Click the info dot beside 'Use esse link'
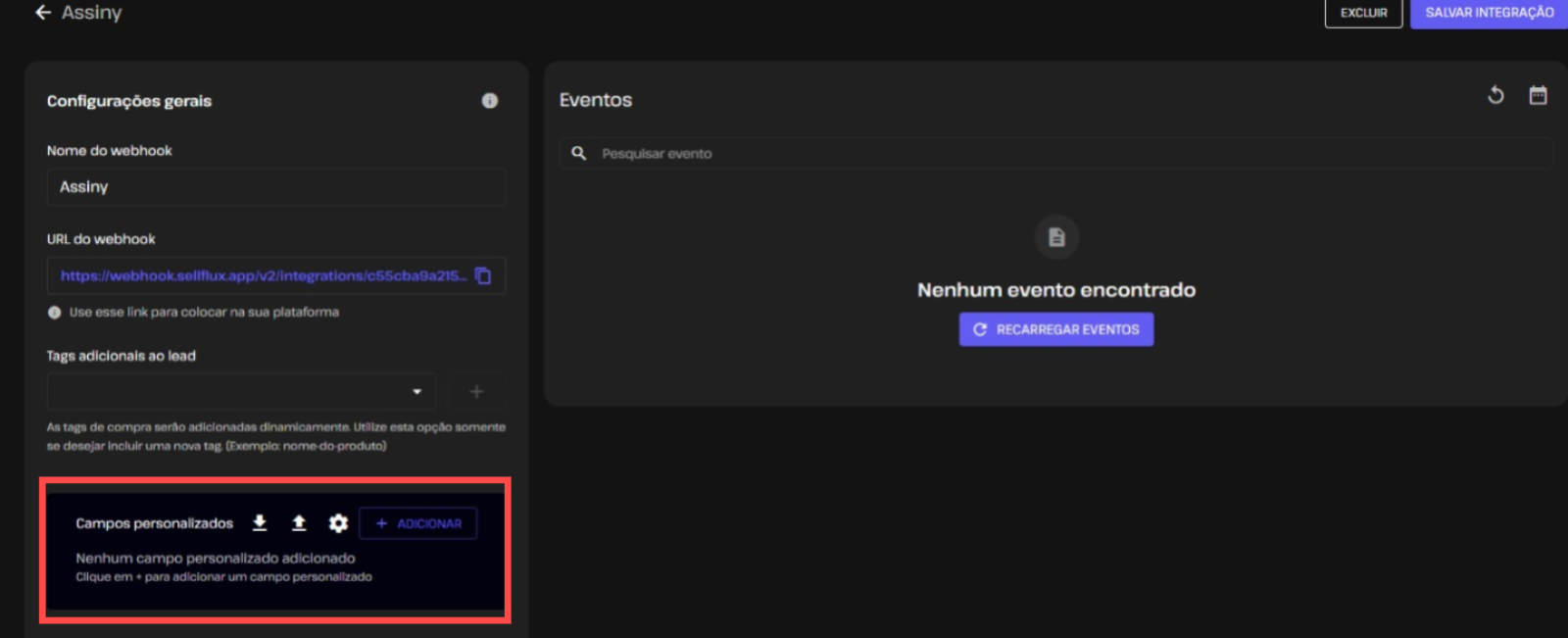Image resolution: width=1568 pixels, height=638 pixels. click(55, 313)
